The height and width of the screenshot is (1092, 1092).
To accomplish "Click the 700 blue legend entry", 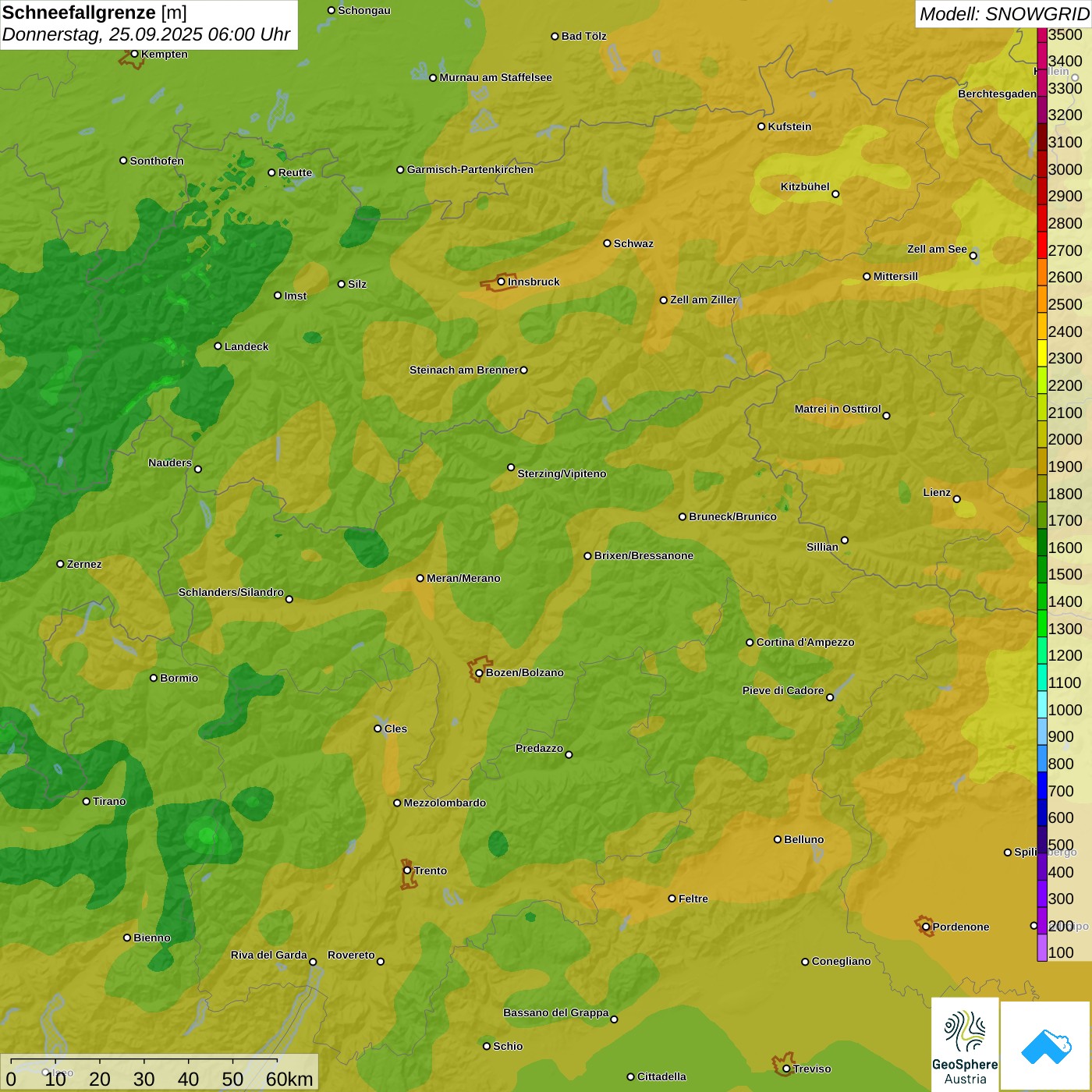I will (x=1060, y=791).
